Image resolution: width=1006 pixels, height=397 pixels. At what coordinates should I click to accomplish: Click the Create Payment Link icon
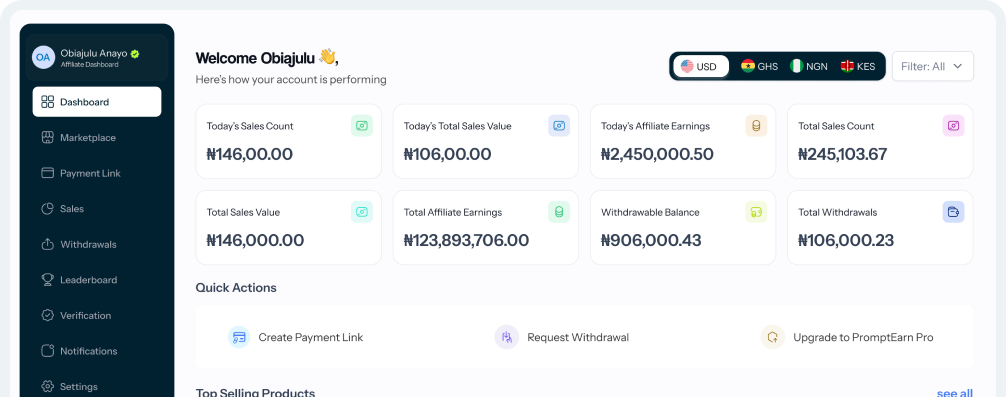[x=239, y=337]
